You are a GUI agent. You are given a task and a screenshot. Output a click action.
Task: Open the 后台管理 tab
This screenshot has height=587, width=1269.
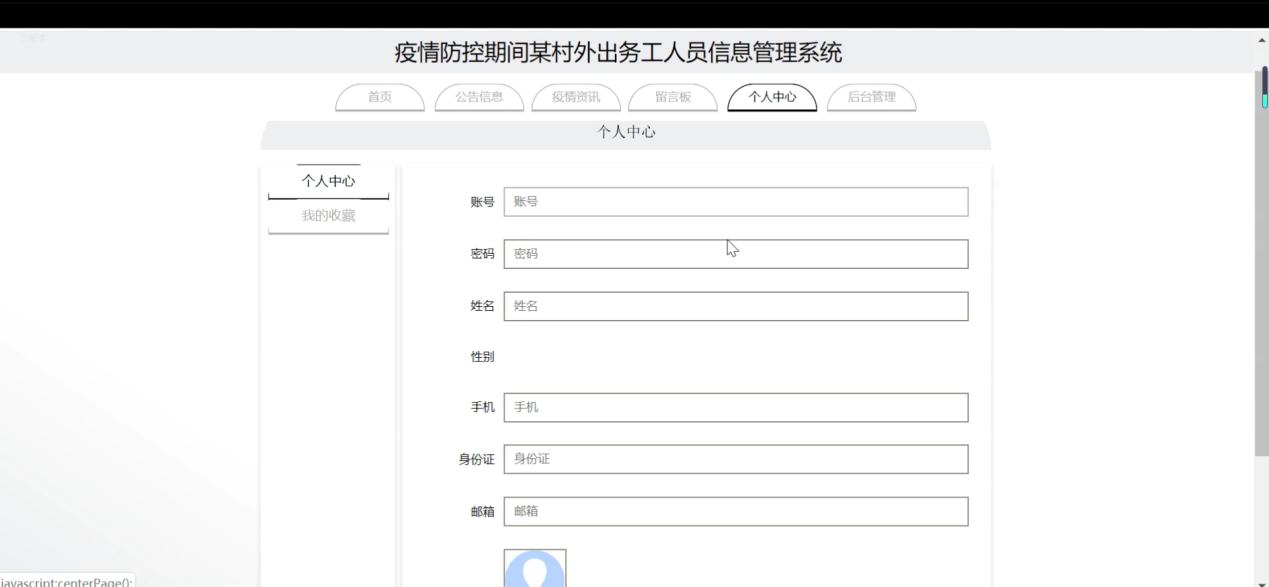[871, 97]
